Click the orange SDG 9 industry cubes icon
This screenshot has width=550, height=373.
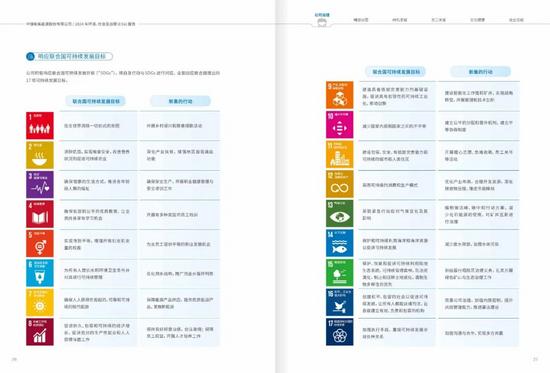pos(340,95)
